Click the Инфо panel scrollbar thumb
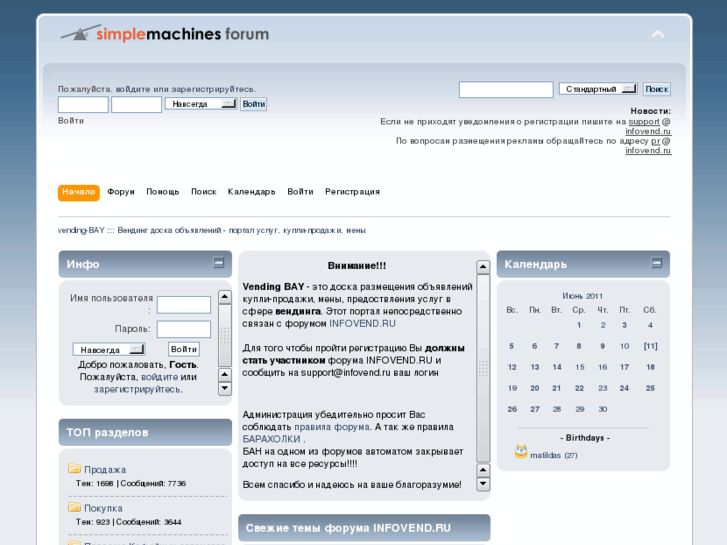This screenshot has width=727, height=545. (224, 335)
